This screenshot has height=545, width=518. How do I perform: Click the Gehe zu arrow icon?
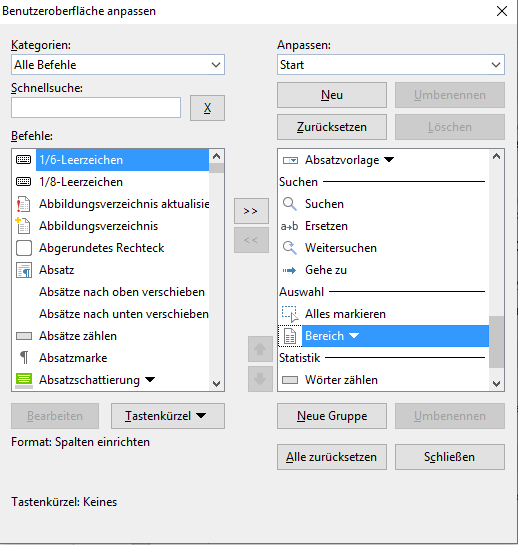[x=289, y=270]
